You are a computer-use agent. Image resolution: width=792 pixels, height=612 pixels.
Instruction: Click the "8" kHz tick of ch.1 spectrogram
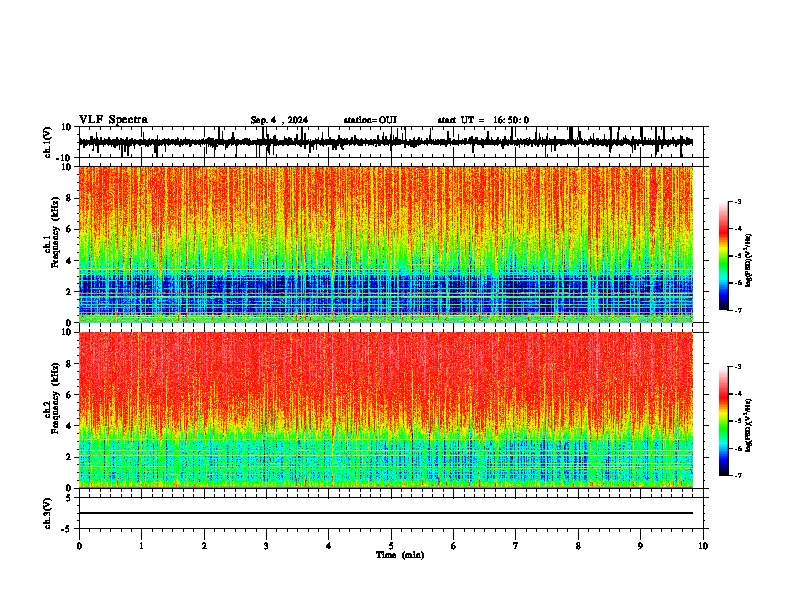[x=69, y=198]
